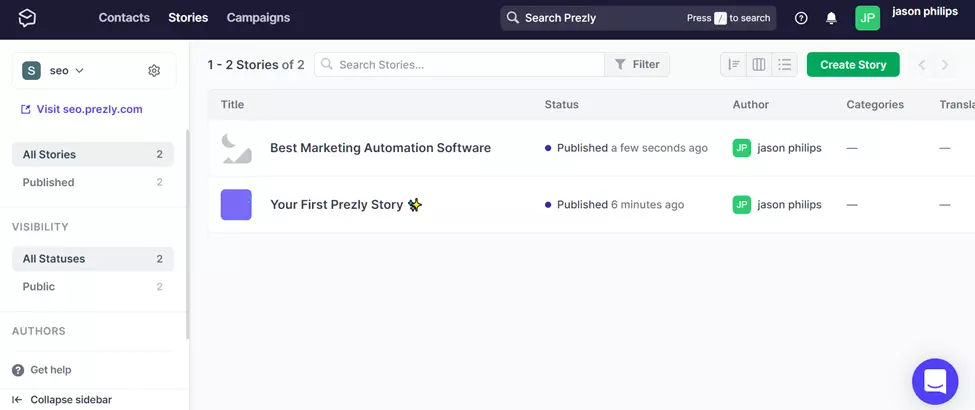The width and height of the screenshot is (975, 410).
Task: Collapse the sidebar
Action: (62, 400)
